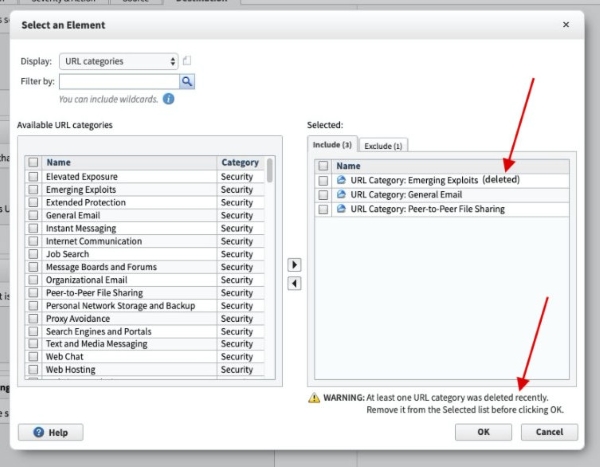Check the Proxy Avoidance checkbox

tap(34, 318)
